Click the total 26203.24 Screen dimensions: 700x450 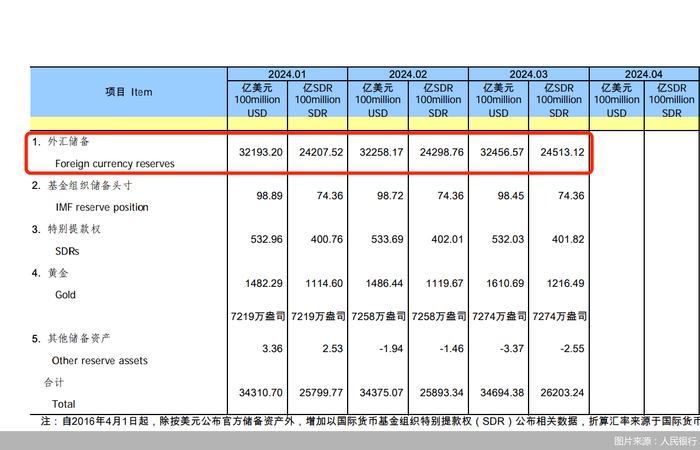pyautogui.click(x=562, y=393)
